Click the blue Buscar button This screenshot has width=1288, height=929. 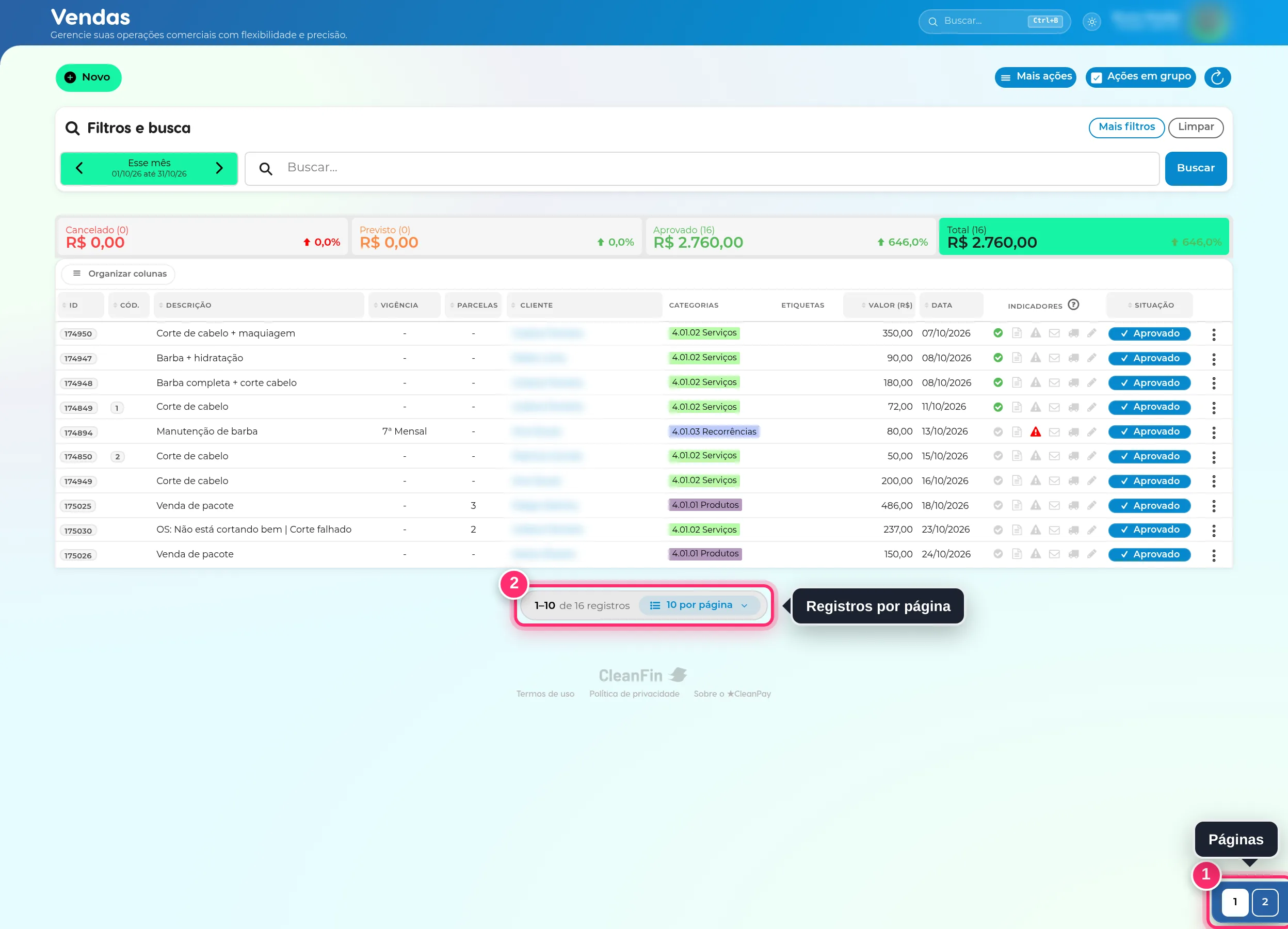[1196, 168]
